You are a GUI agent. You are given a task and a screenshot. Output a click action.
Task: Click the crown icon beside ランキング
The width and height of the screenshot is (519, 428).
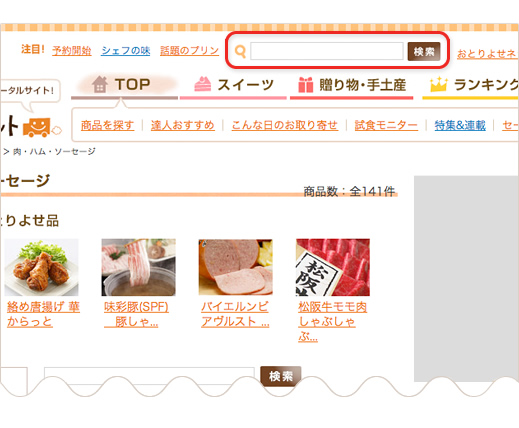[x=438, y=84]
